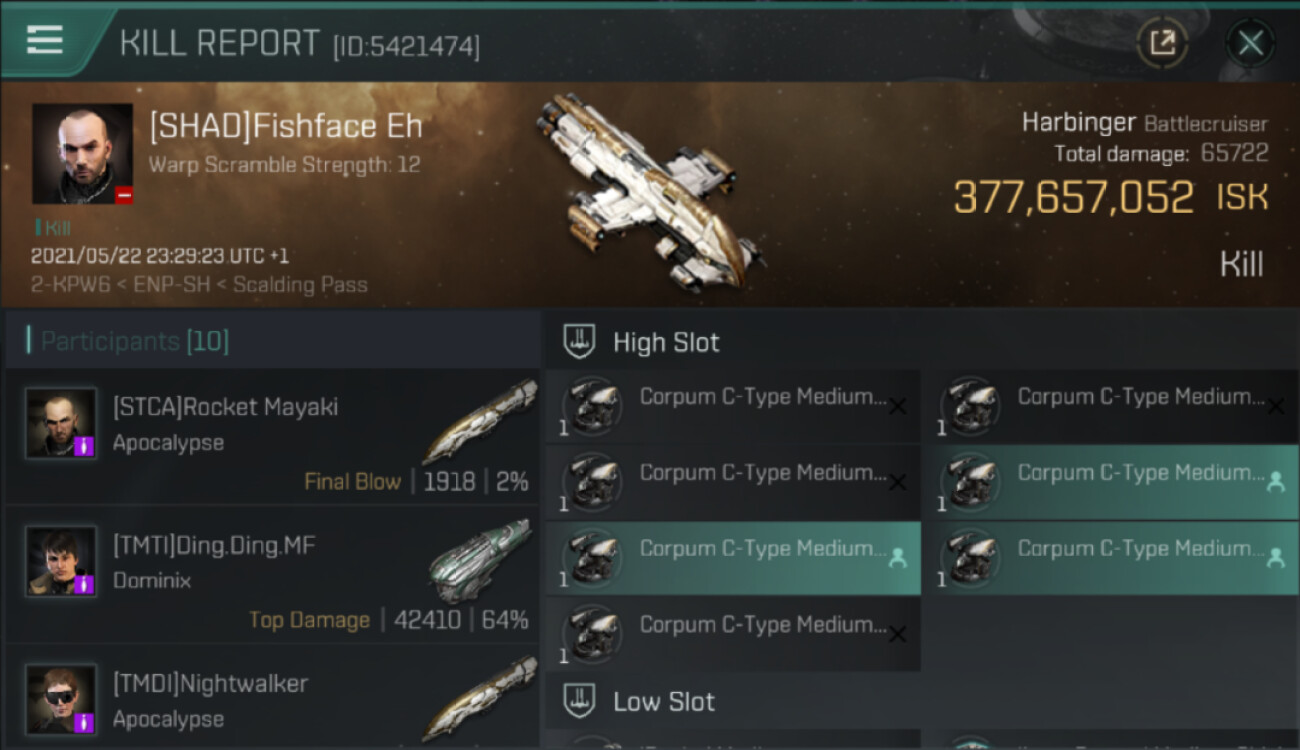Select Ding.Ding.MF's portrait

61,562
